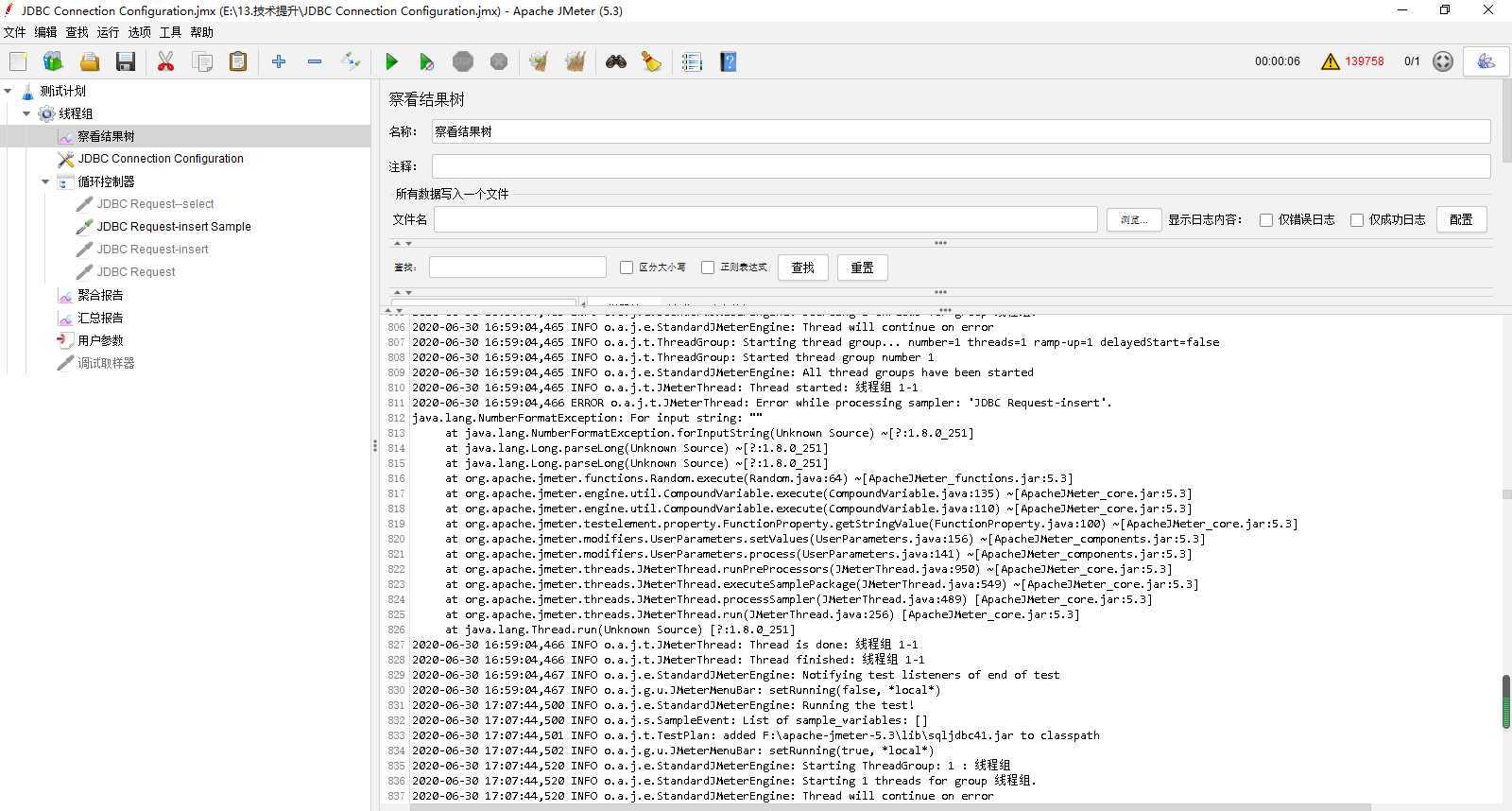Click the Shutdown test icon

pos(499,61)
